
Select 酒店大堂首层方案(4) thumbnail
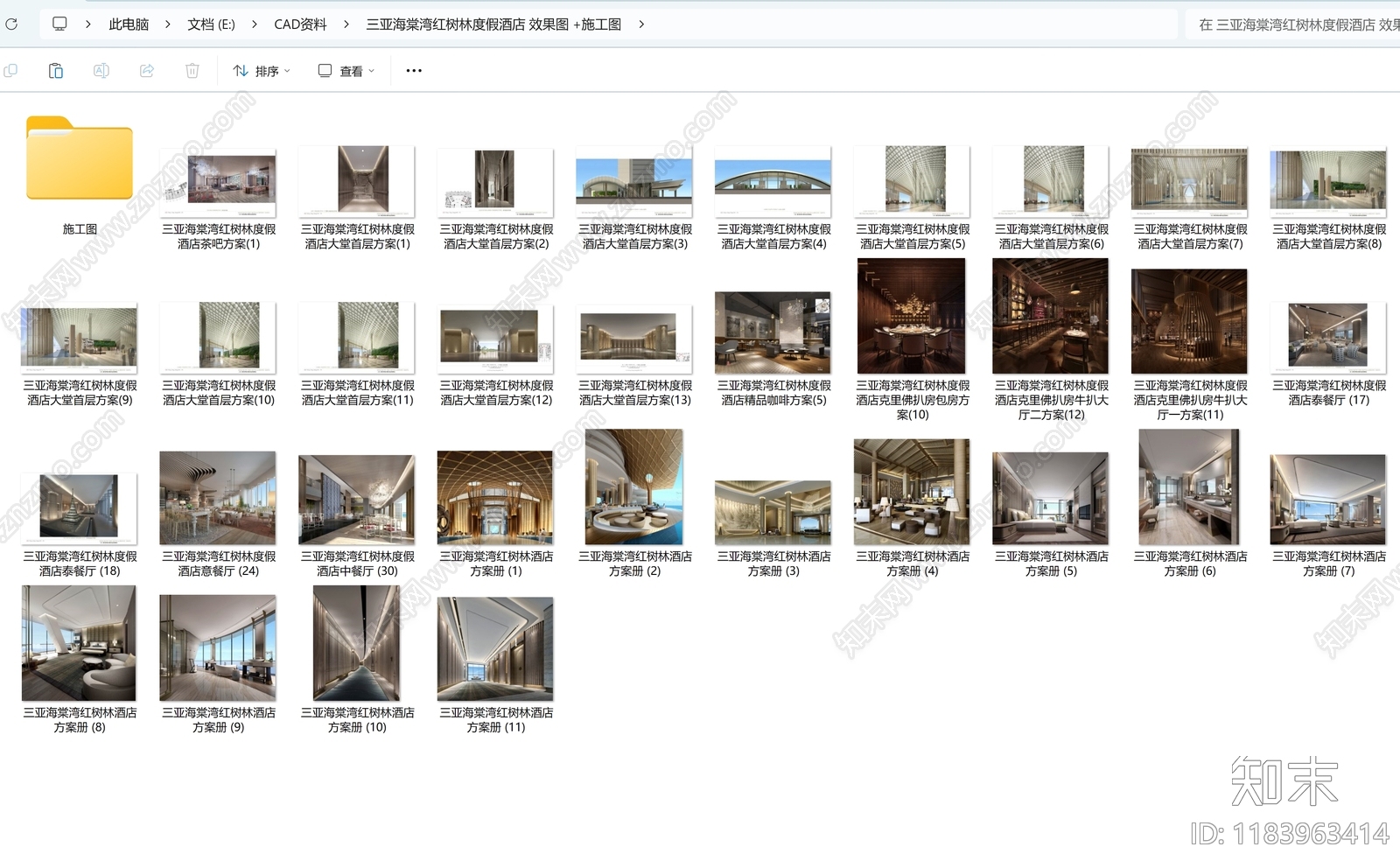point(773,183)
